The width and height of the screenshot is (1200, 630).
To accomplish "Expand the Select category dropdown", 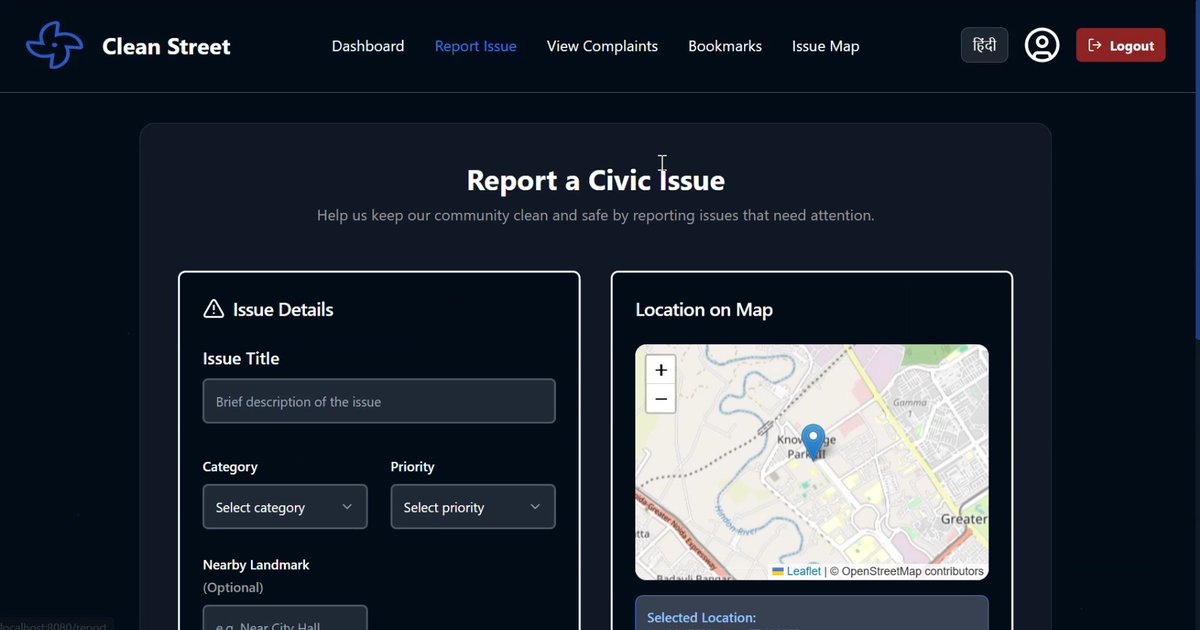I will (285, 507).
